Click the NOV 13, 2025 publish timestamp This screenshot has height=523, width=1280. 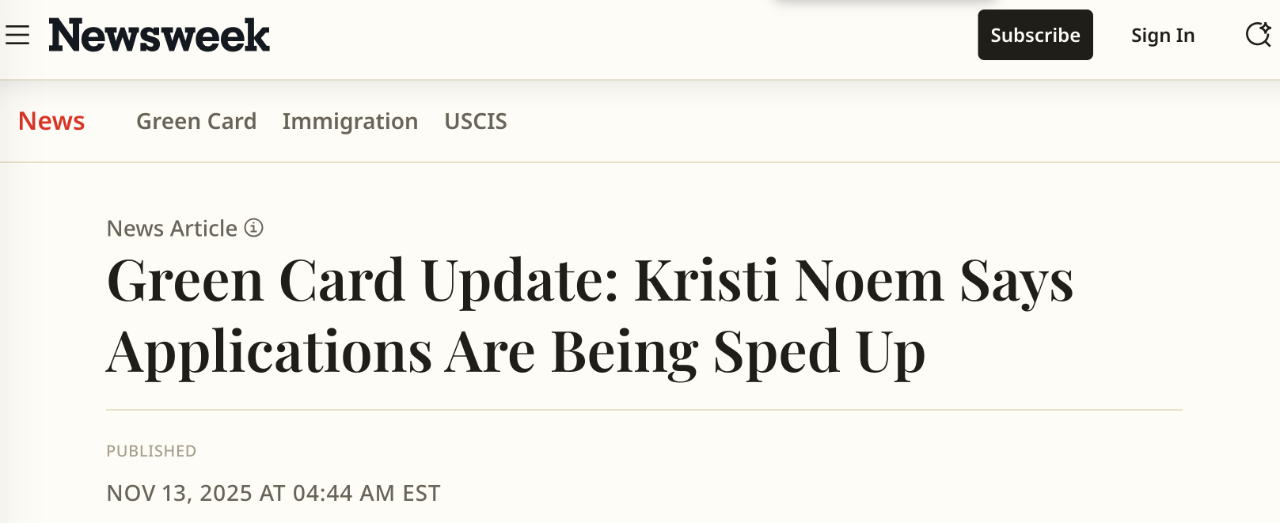click(273, 493)
